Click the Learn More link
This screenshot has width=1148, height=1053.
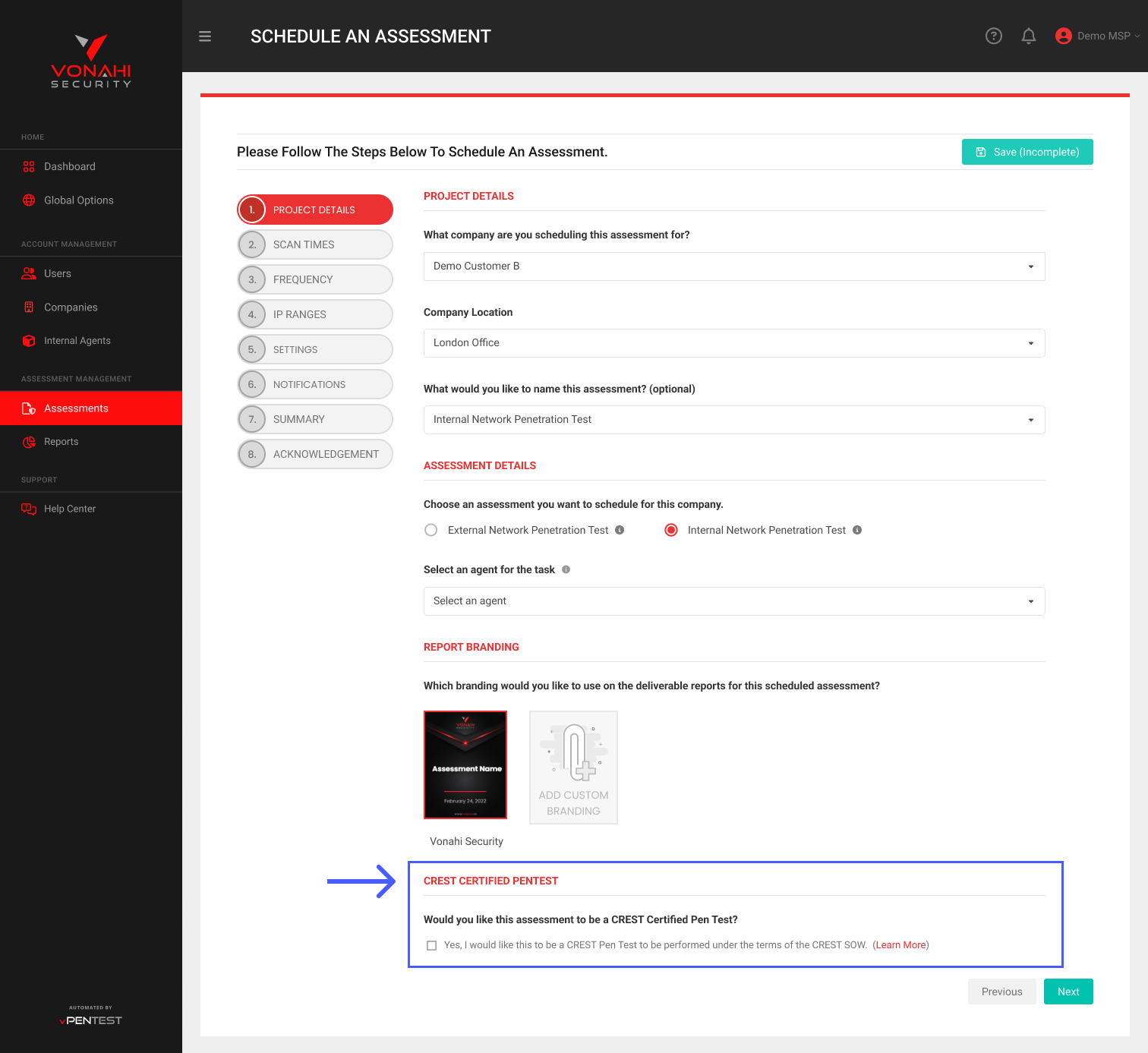coord(900,945)
